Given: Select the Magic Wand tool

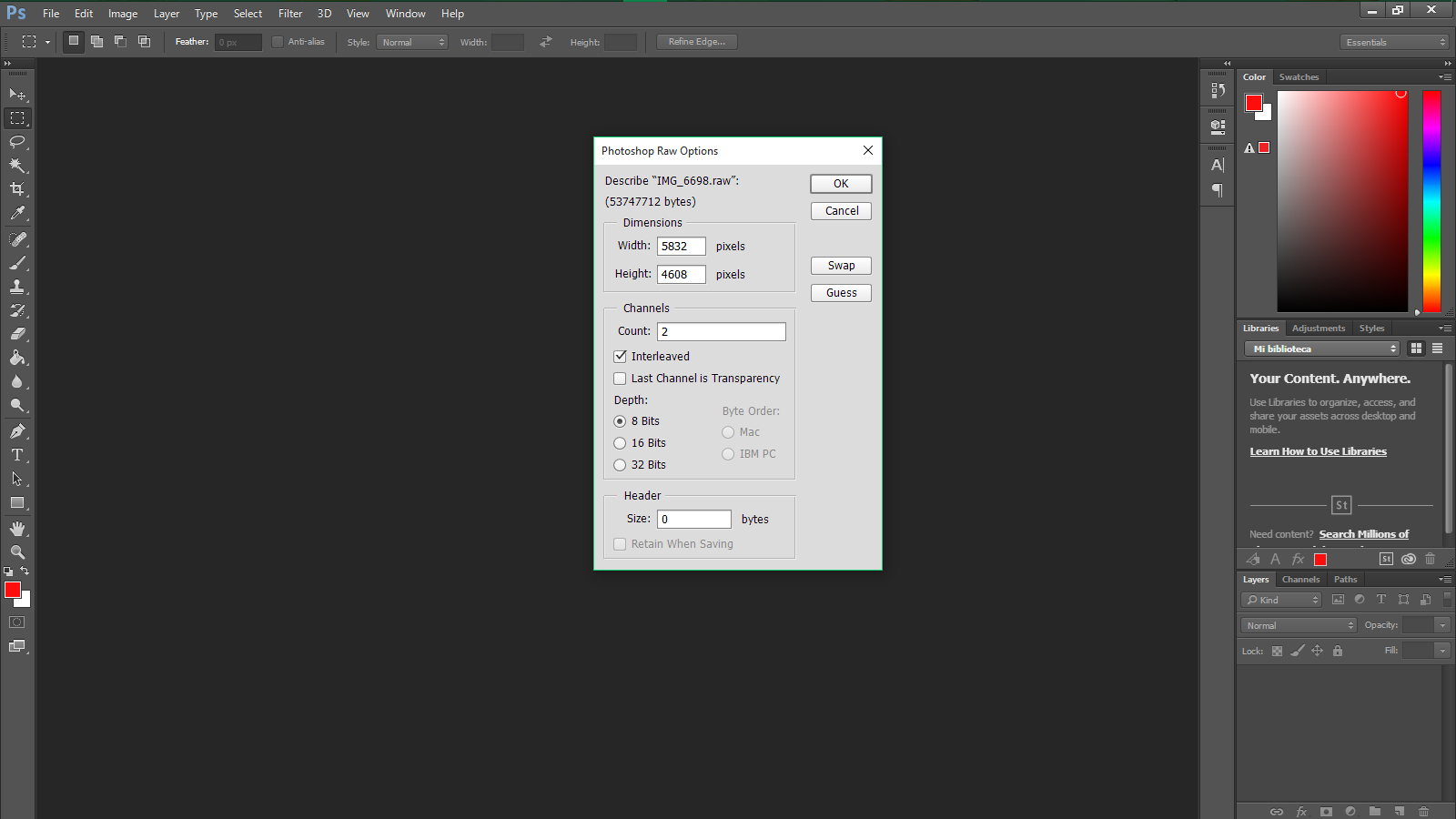Looking at the screenshot, I should [17, 166].
